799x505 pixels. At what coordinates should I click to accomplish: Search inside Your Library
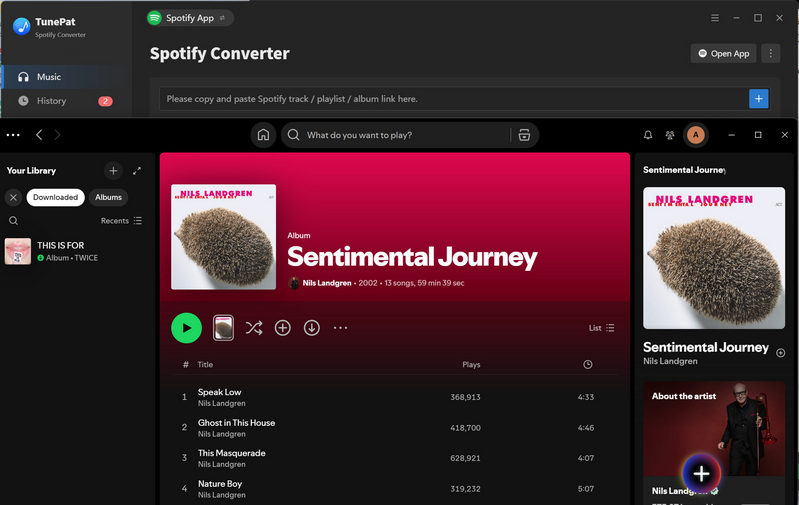point(14,221)
